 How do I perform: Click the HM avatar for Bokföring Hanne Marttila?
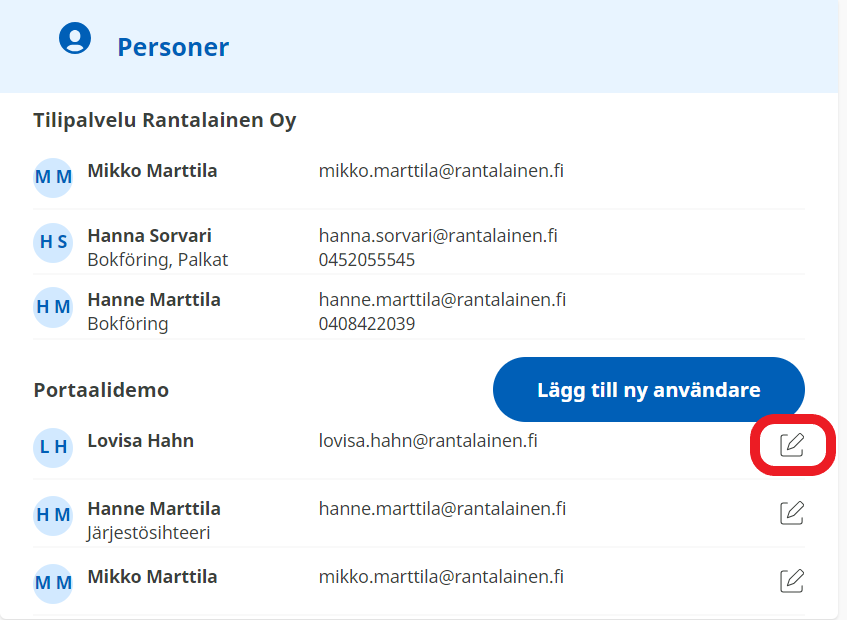click(53, 308)
